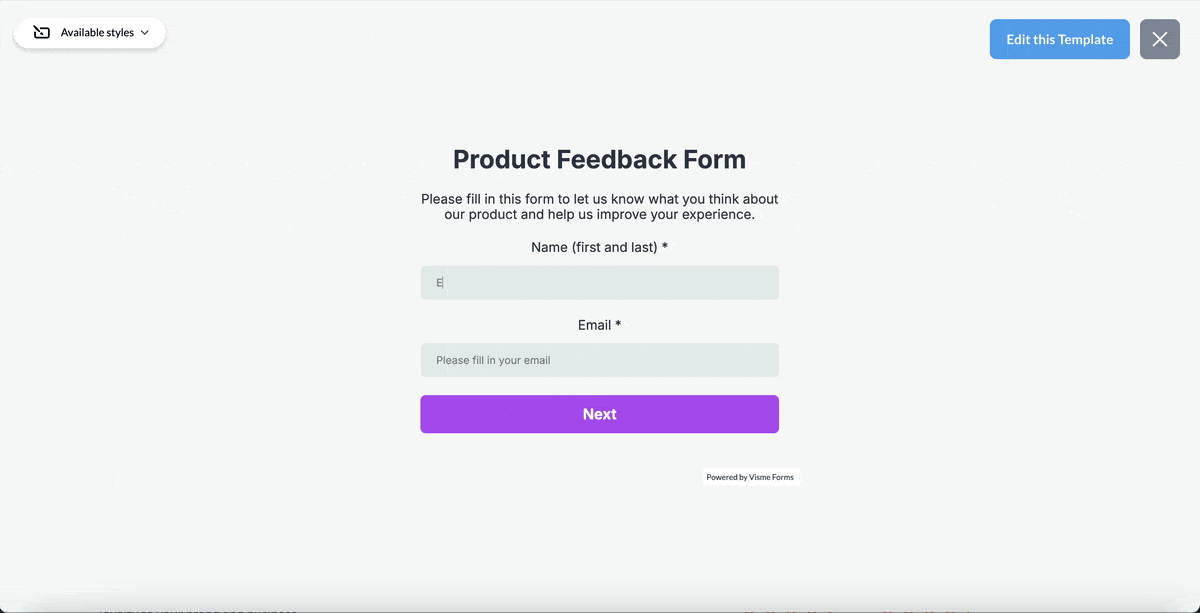
Task: Click the required asterisk beside Name label
Action: (665, 246)
